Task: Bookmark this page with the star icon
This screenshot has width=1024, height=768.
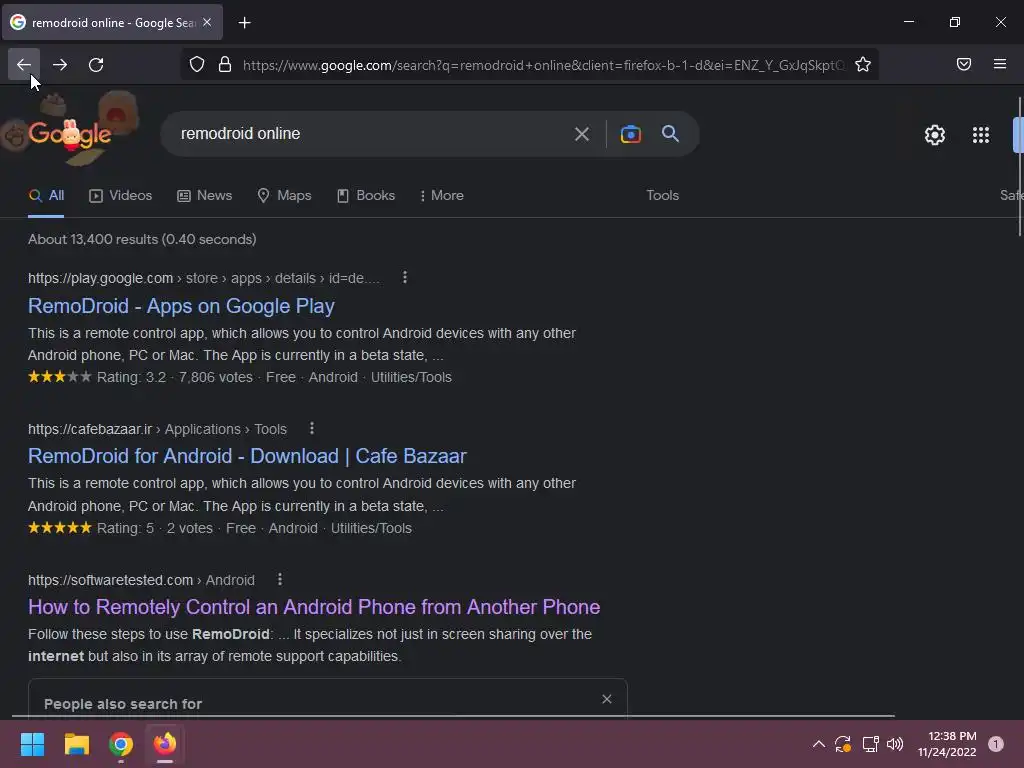Action: pos(863,65)
